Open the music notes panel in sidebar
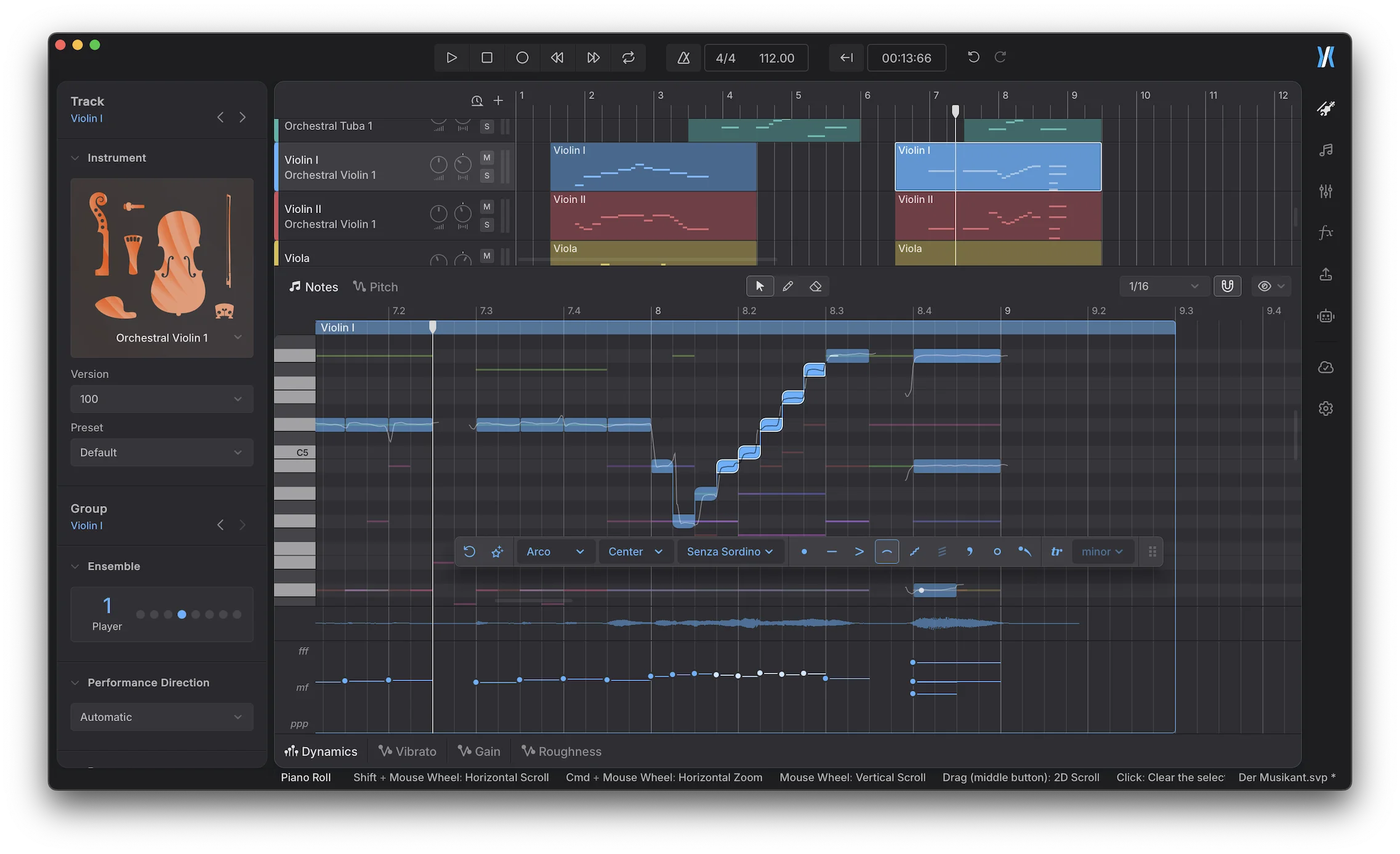This screenshot has height=854, width=1400. coord(1326,150)
